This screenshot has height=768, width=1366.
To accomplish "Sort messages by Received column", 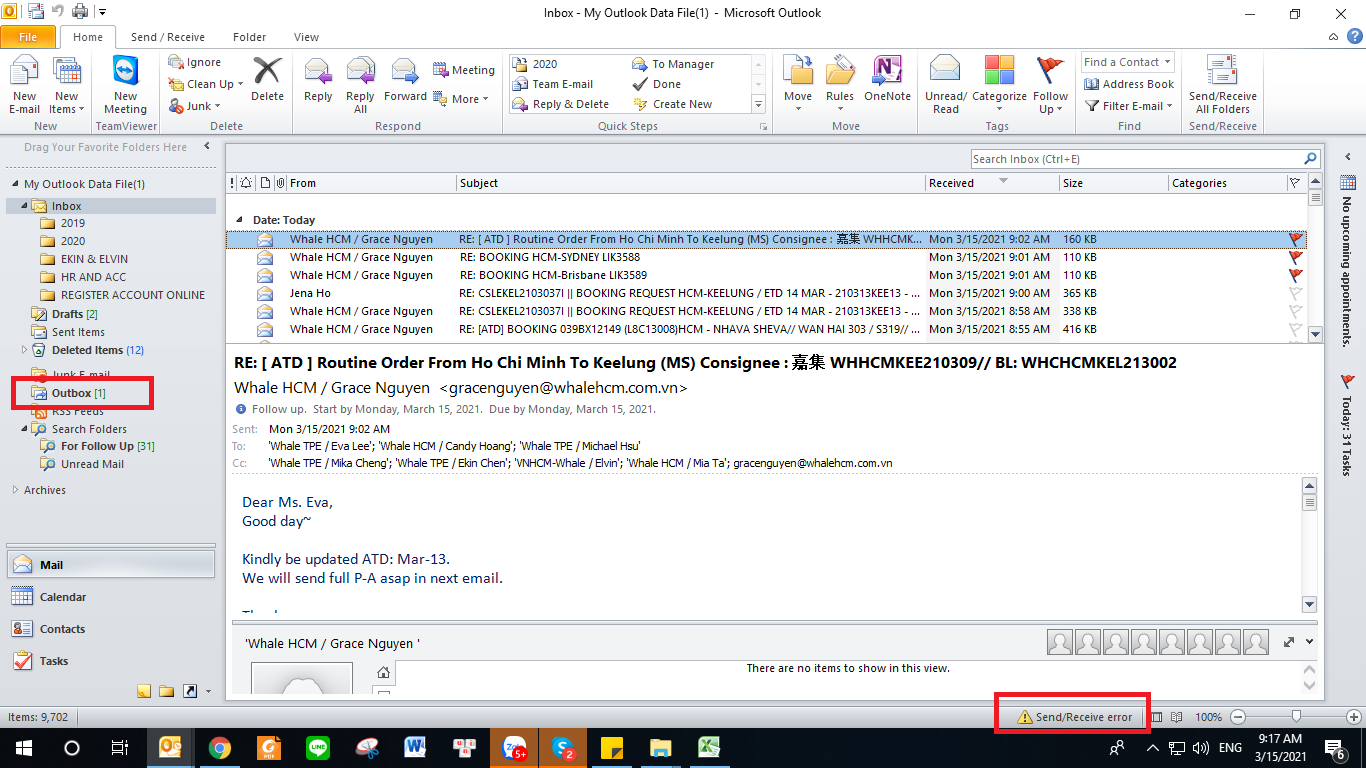I will (991, 183).
